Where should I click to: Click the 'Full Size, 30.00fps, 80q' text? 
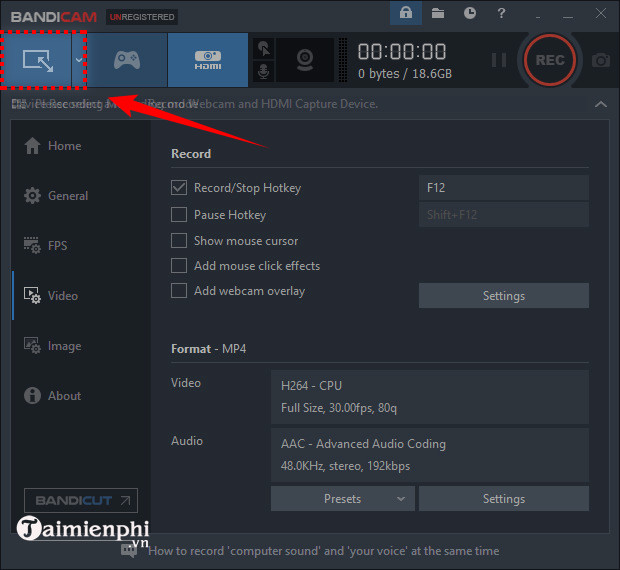click(339, 408)
